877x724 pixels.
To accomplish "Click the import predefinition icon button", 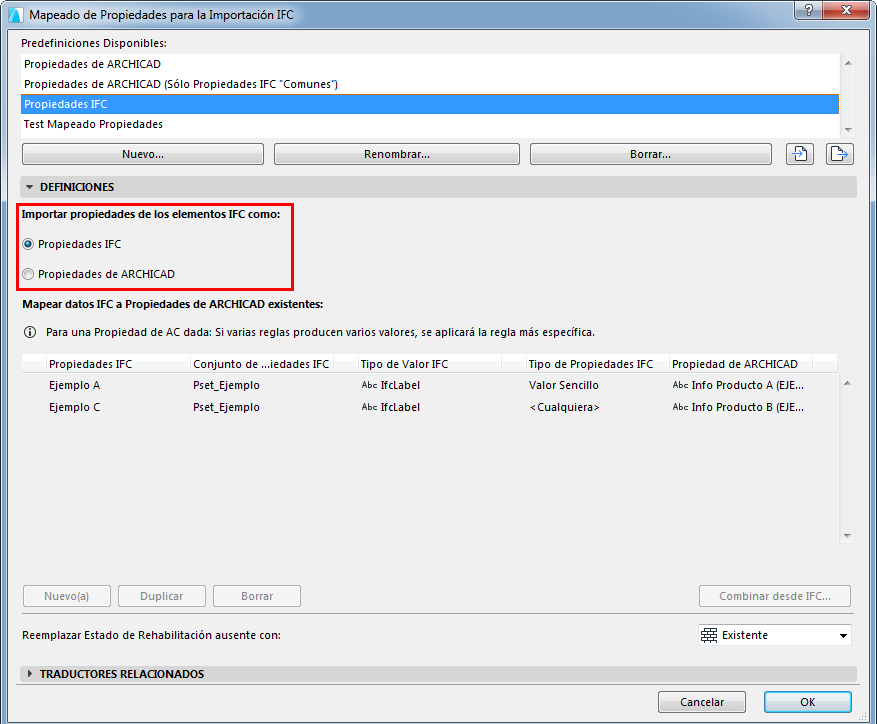I will coord(800,154).
